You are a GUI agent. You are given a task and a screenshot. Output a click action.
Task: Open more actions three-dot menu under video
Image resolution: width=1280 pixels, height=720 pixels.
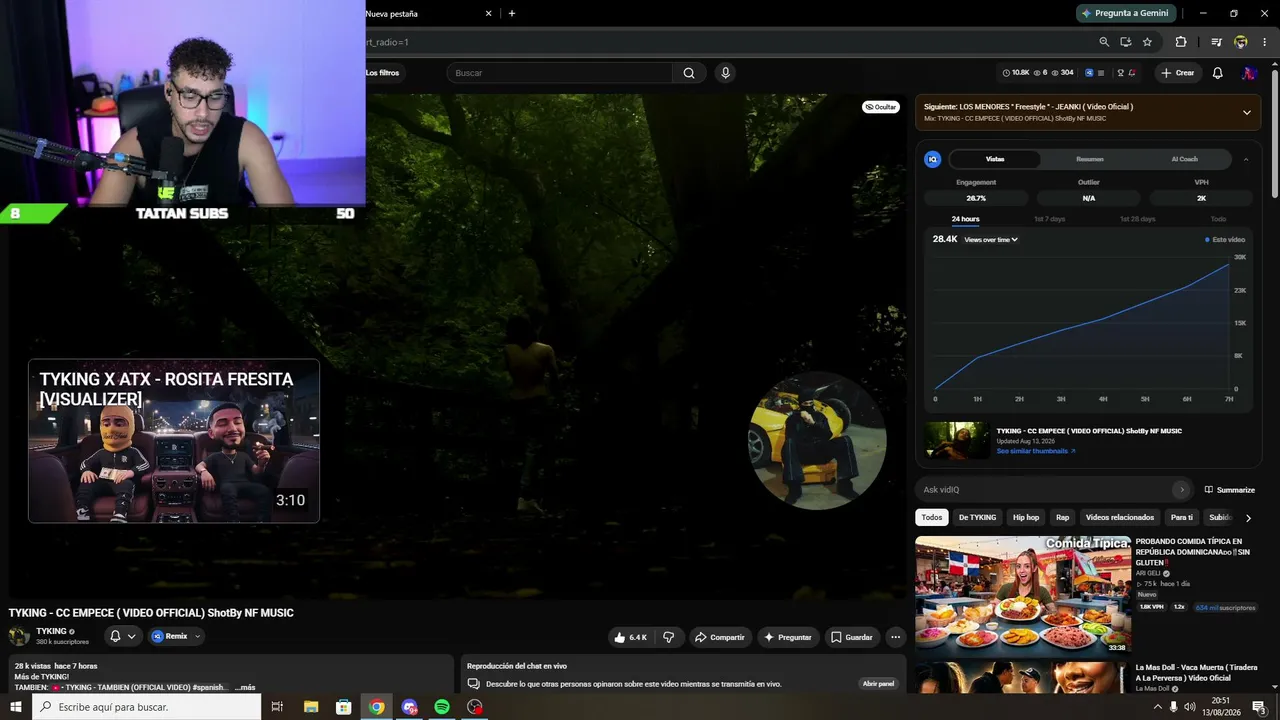(895, 637)
